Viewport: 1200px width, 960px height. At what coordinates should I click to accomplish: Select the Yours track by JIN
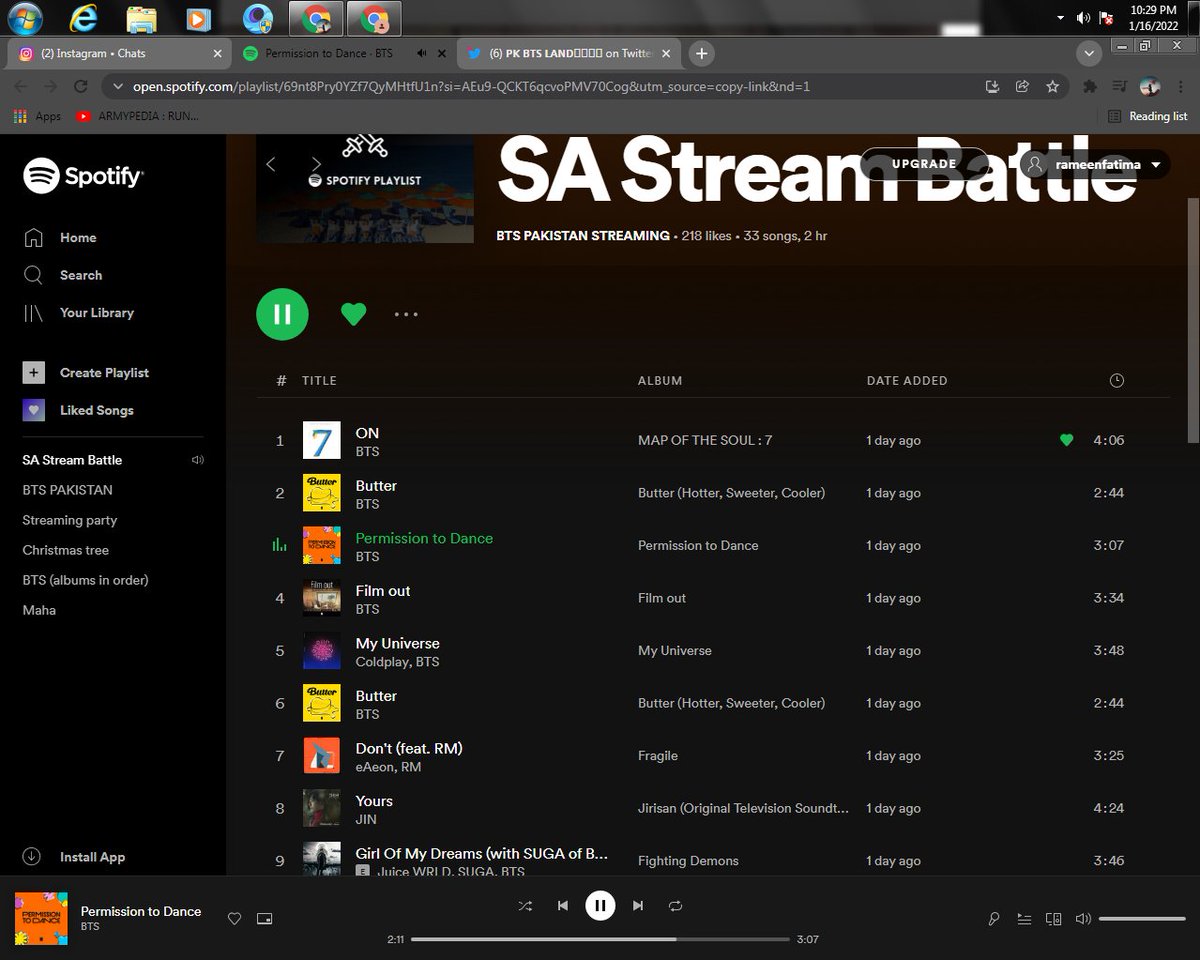[374, 800]
